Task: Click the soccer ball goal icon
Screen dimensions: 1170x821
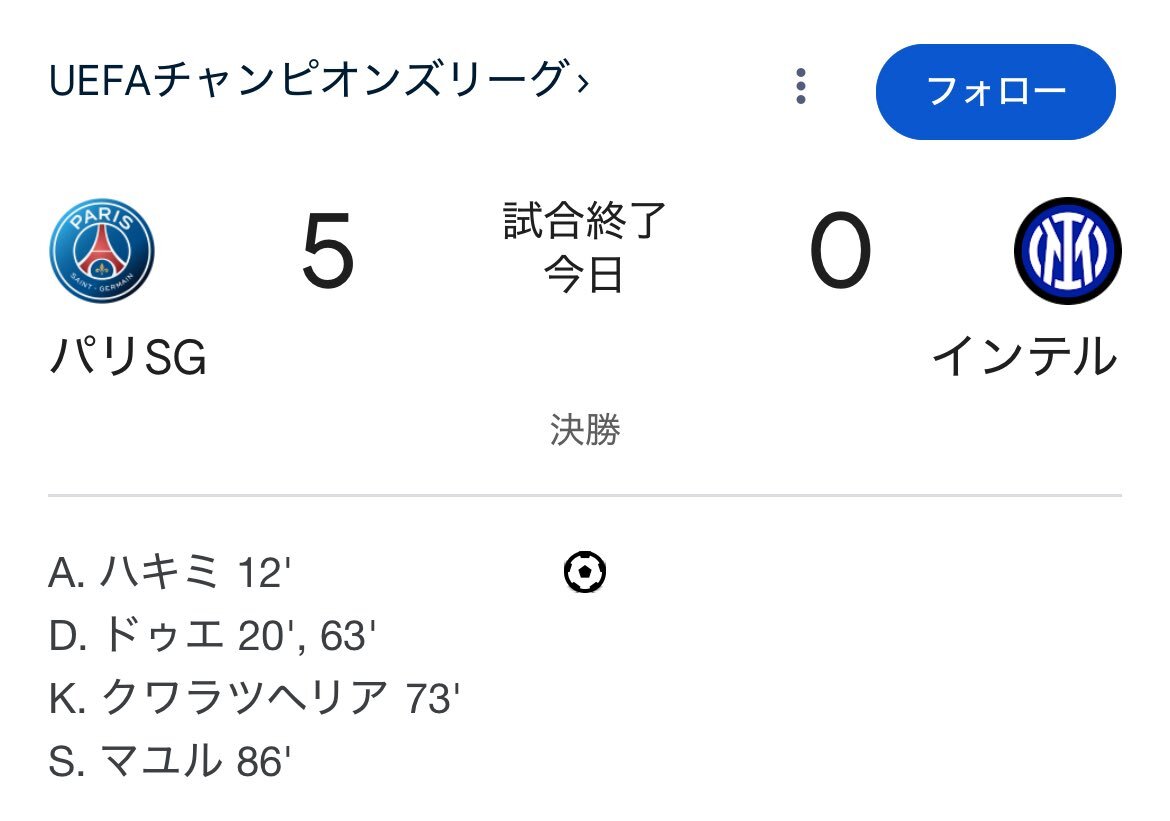Action: (x=585, y=573)
